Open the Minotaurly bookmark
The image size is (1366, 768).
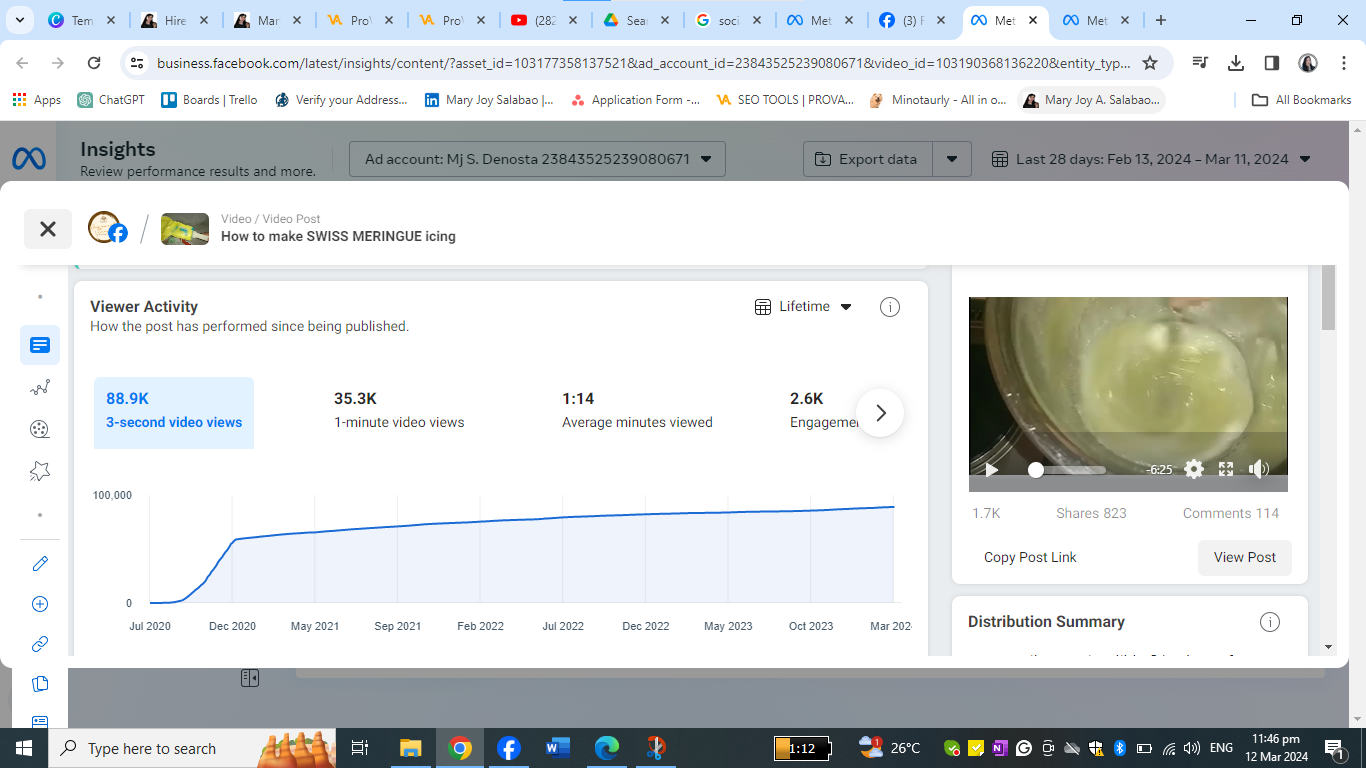(938, 100)
